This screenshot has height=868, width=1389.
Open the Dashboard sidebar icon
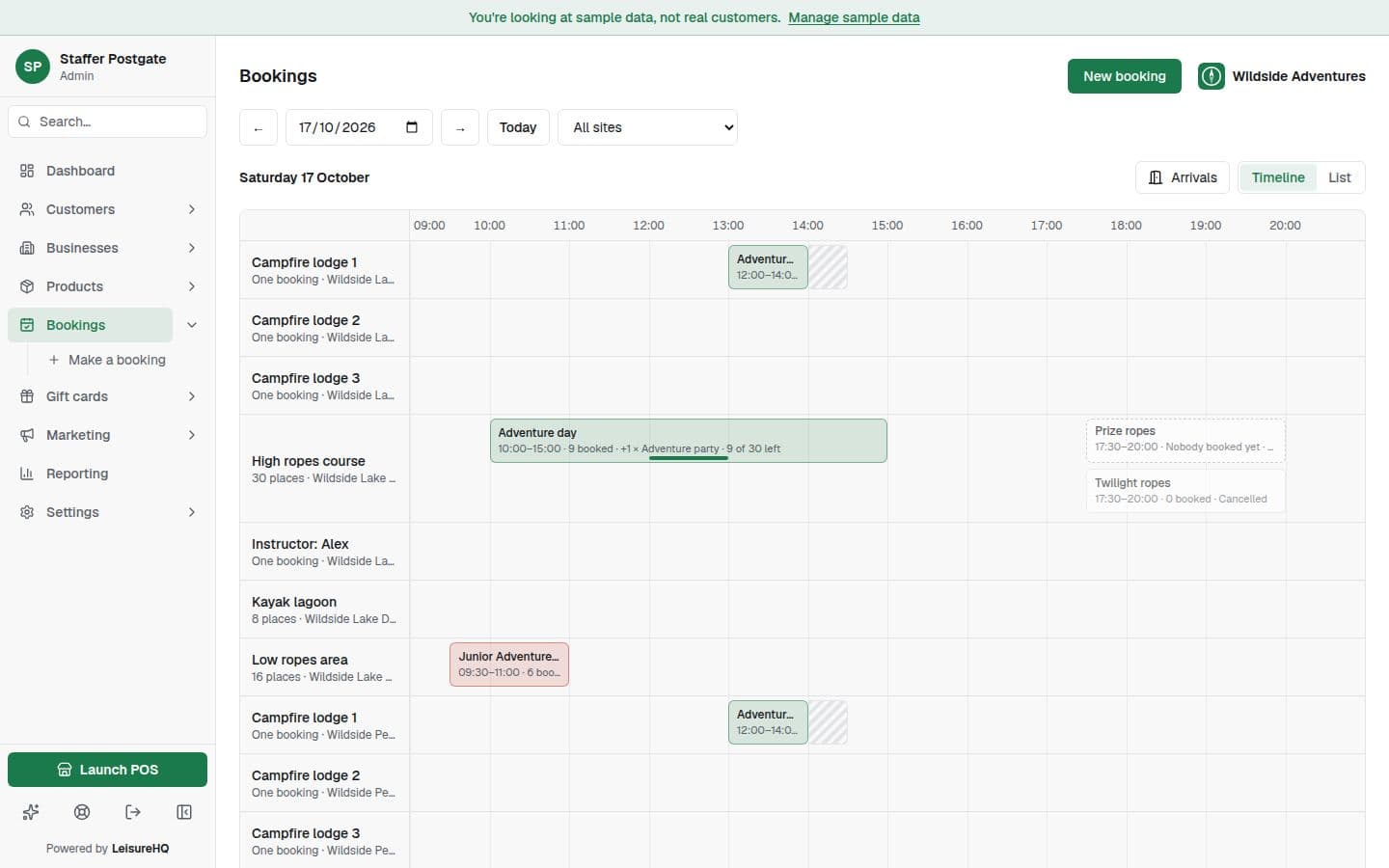coord(27,171)
